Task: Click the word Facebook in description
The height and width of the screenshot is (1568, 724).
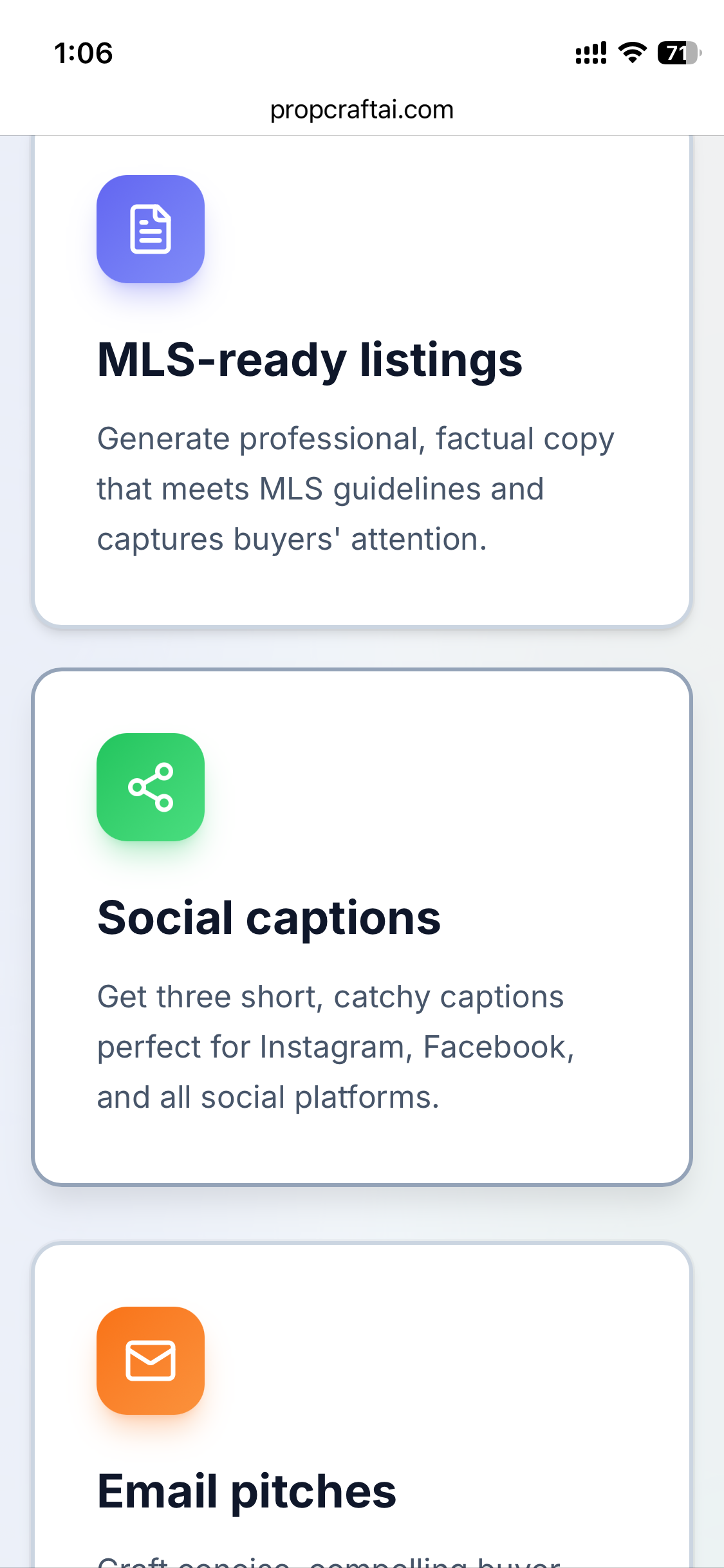Action: click(498, 1047)
